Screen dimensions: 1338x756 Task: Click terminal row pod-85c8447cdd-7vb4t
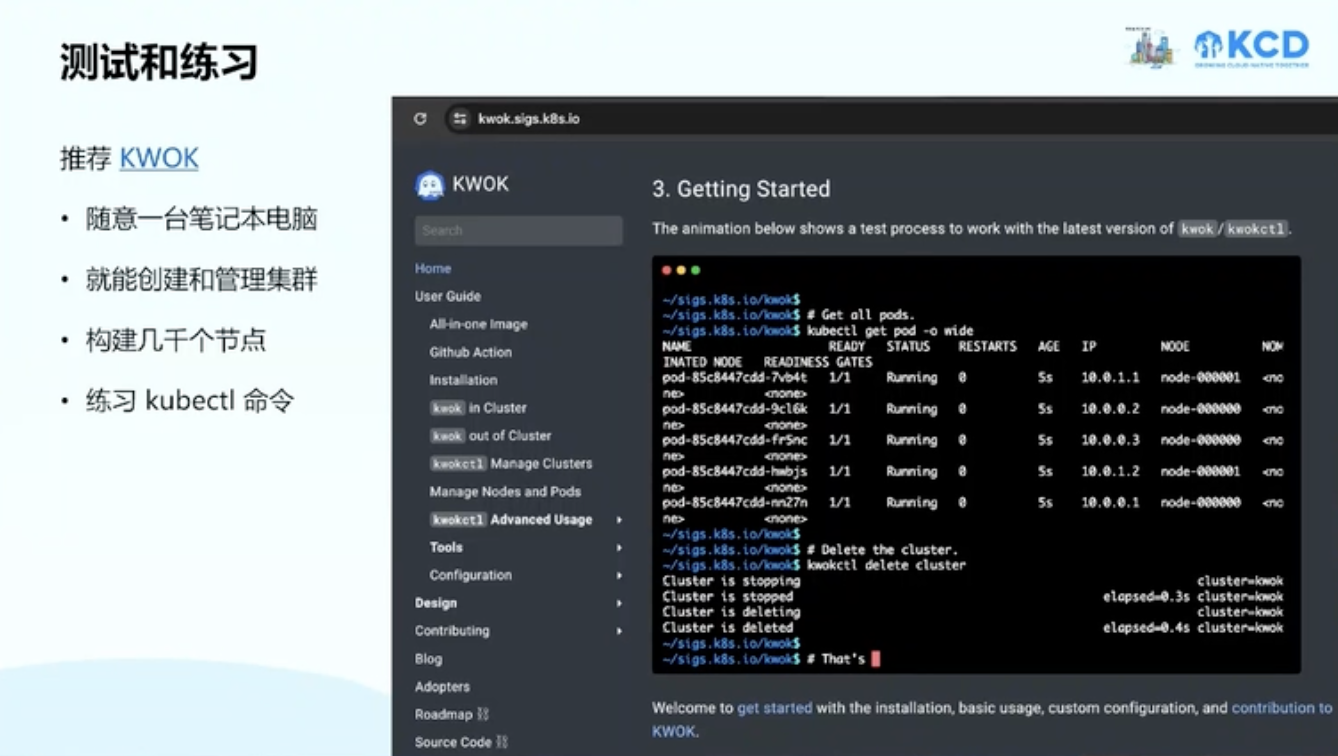pos(972,378)
